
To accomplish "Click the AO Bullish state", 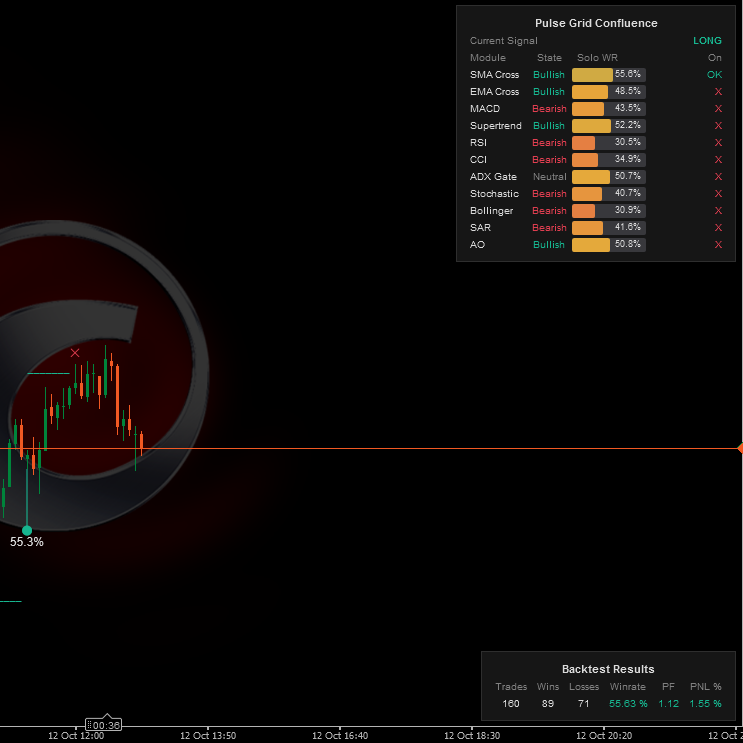I will click(x=549, y=245).
